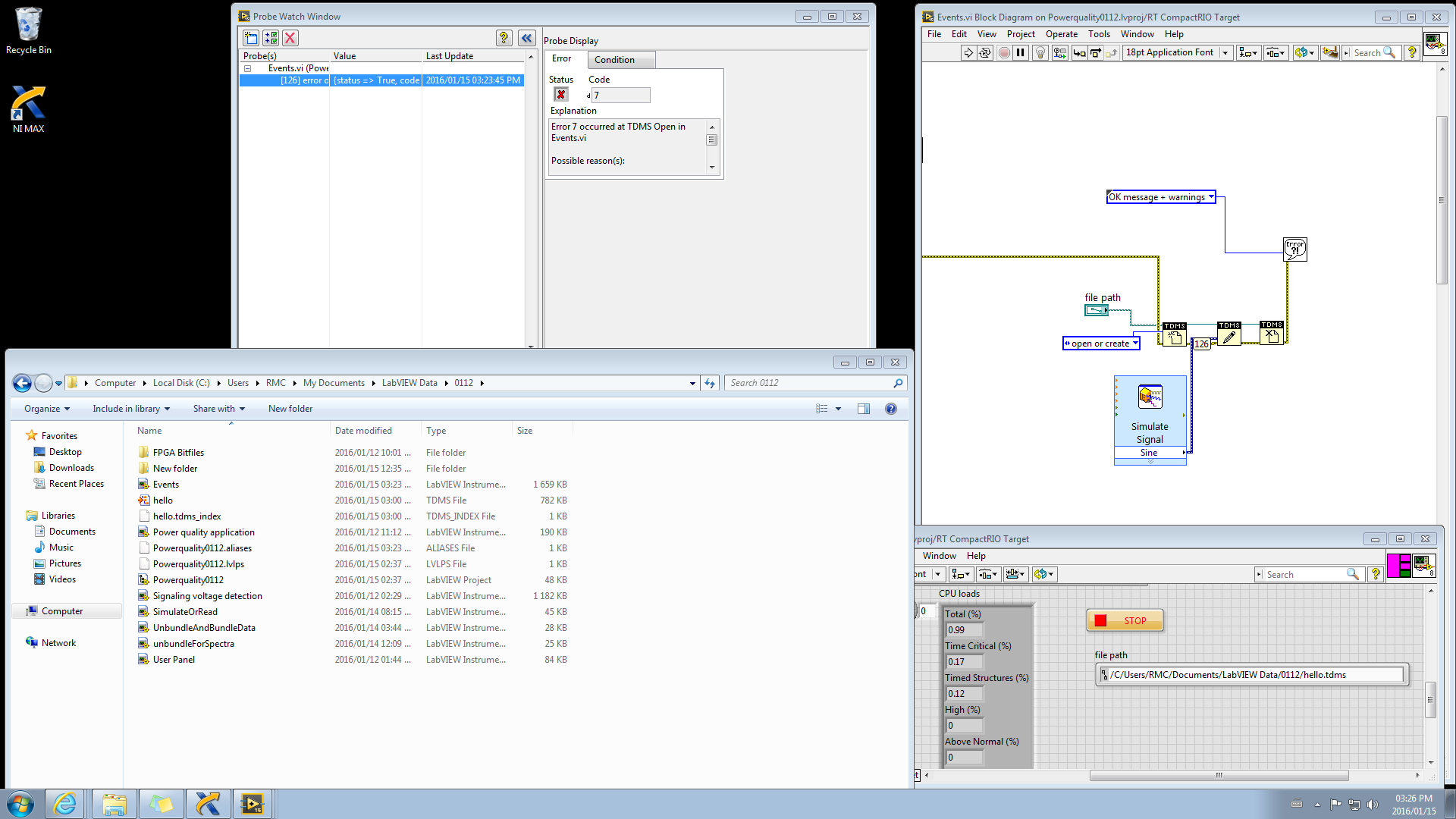
Task: Click the TDMS Open node
Action: point(1175,334)
